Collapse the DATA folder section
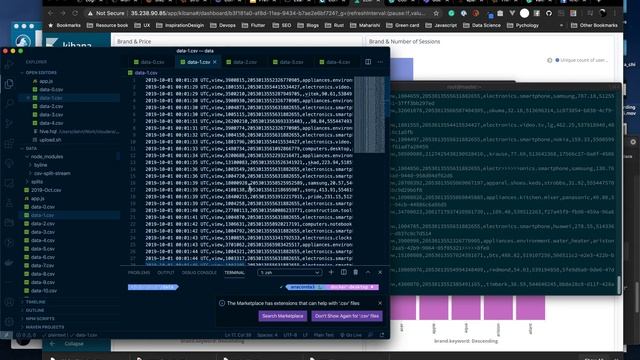640x360 pixels. 31,148
